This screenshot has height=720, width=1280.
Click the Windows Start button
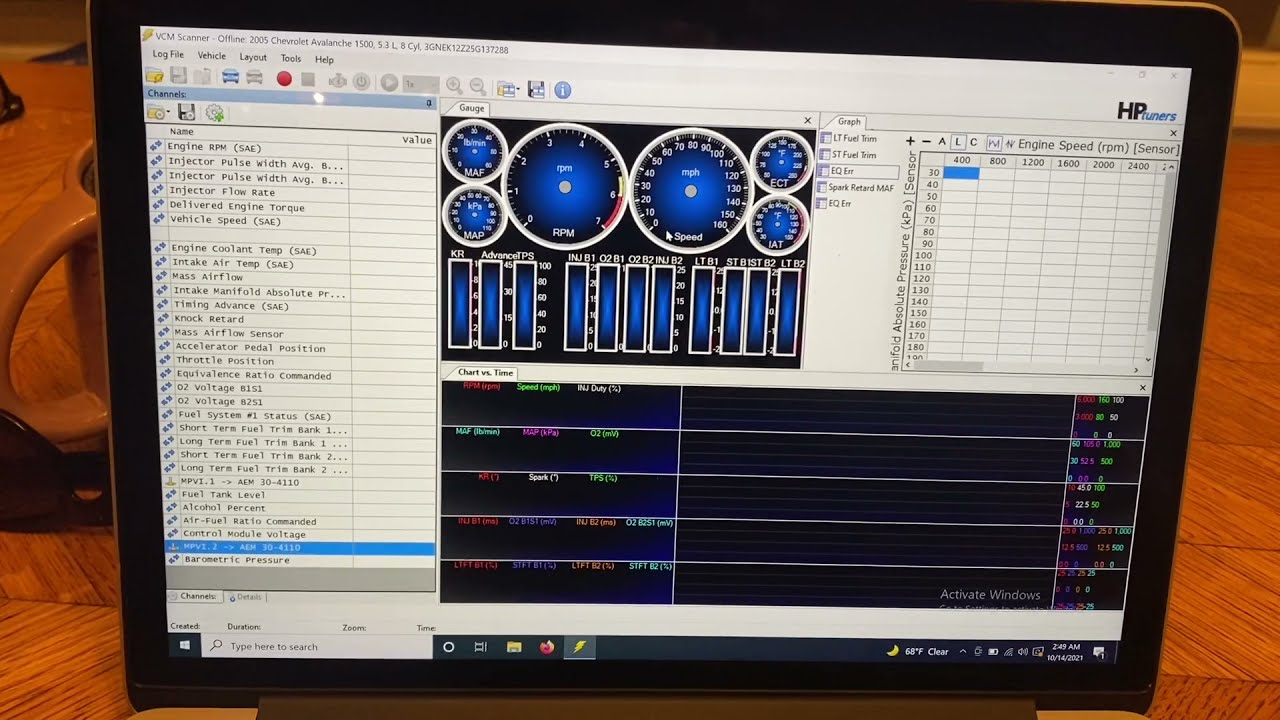(185, 646)
